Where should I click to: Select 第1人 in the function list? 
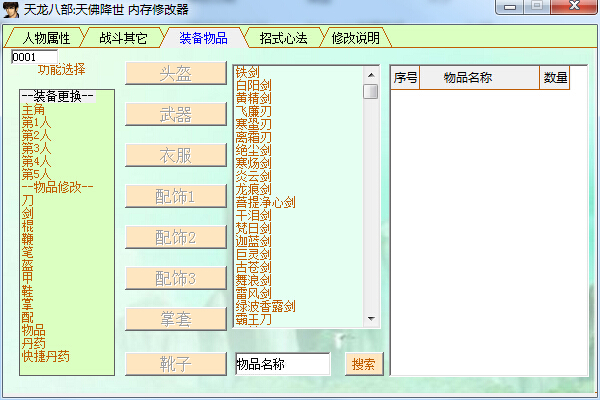(x=36, y=123)
